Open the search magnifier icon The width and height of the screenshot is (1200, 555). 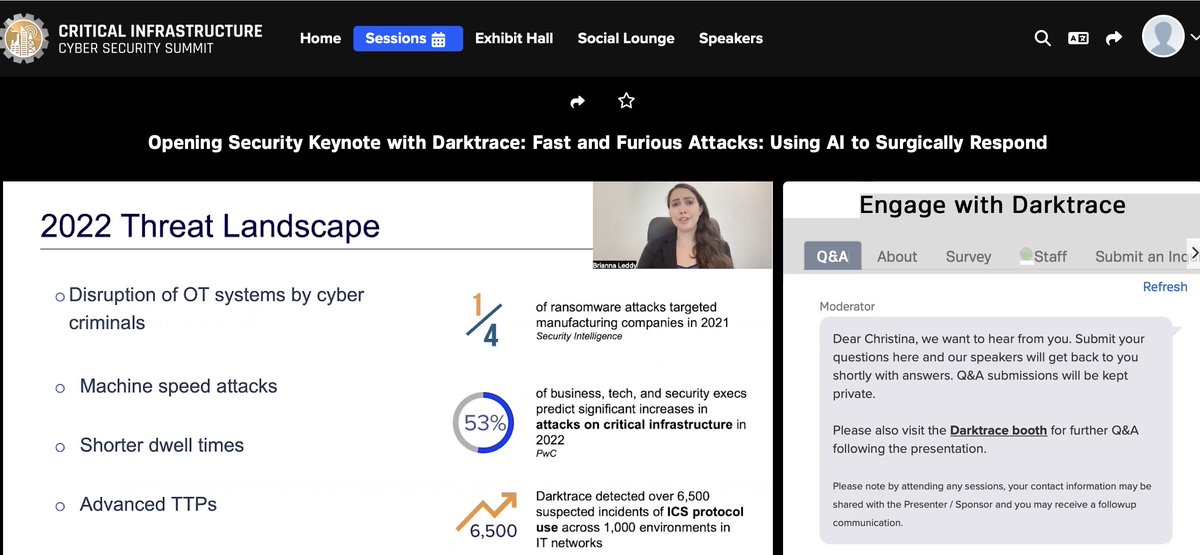pyautogui.click(x=1042, y=38)
